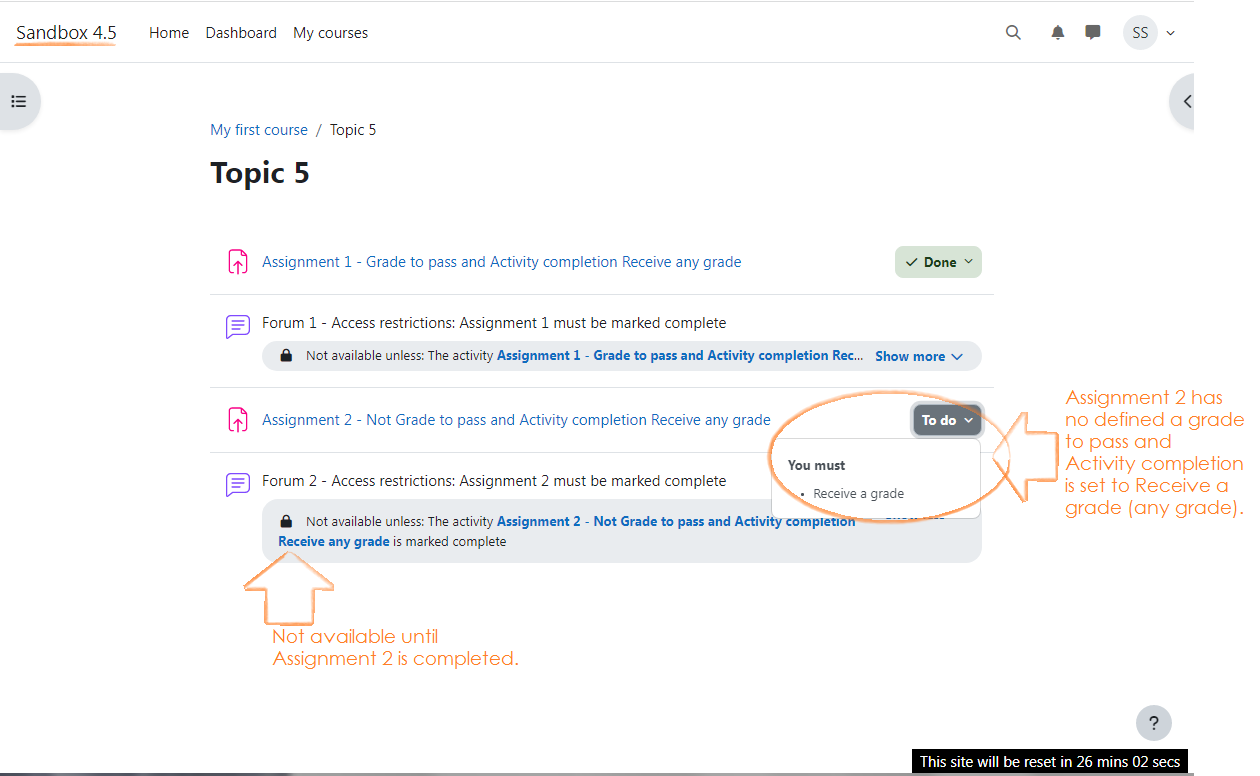Click the Forum 2 speech icon
The width and height of the screenshot is (1260, 776).
[x=237, y=484]
